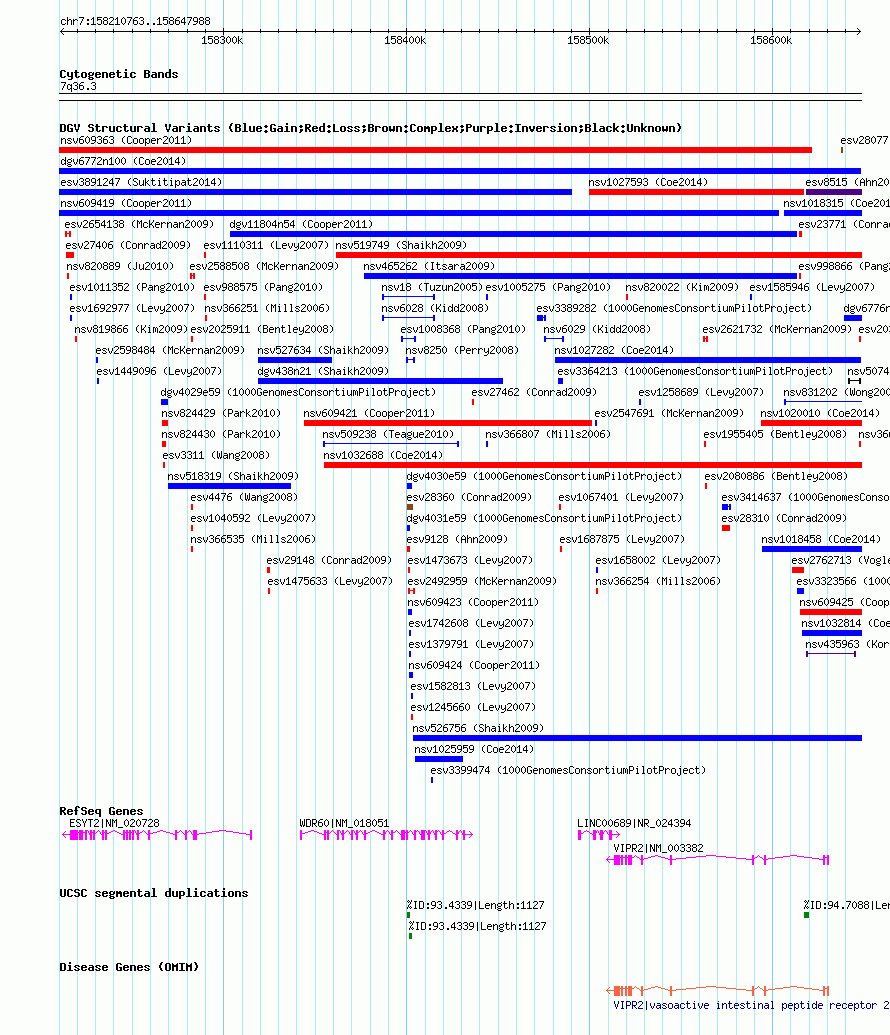The width and height of the screenshot is (890, 1035).
Task: Click esv3311 (Wang2008) label
Action: [216, 456]
